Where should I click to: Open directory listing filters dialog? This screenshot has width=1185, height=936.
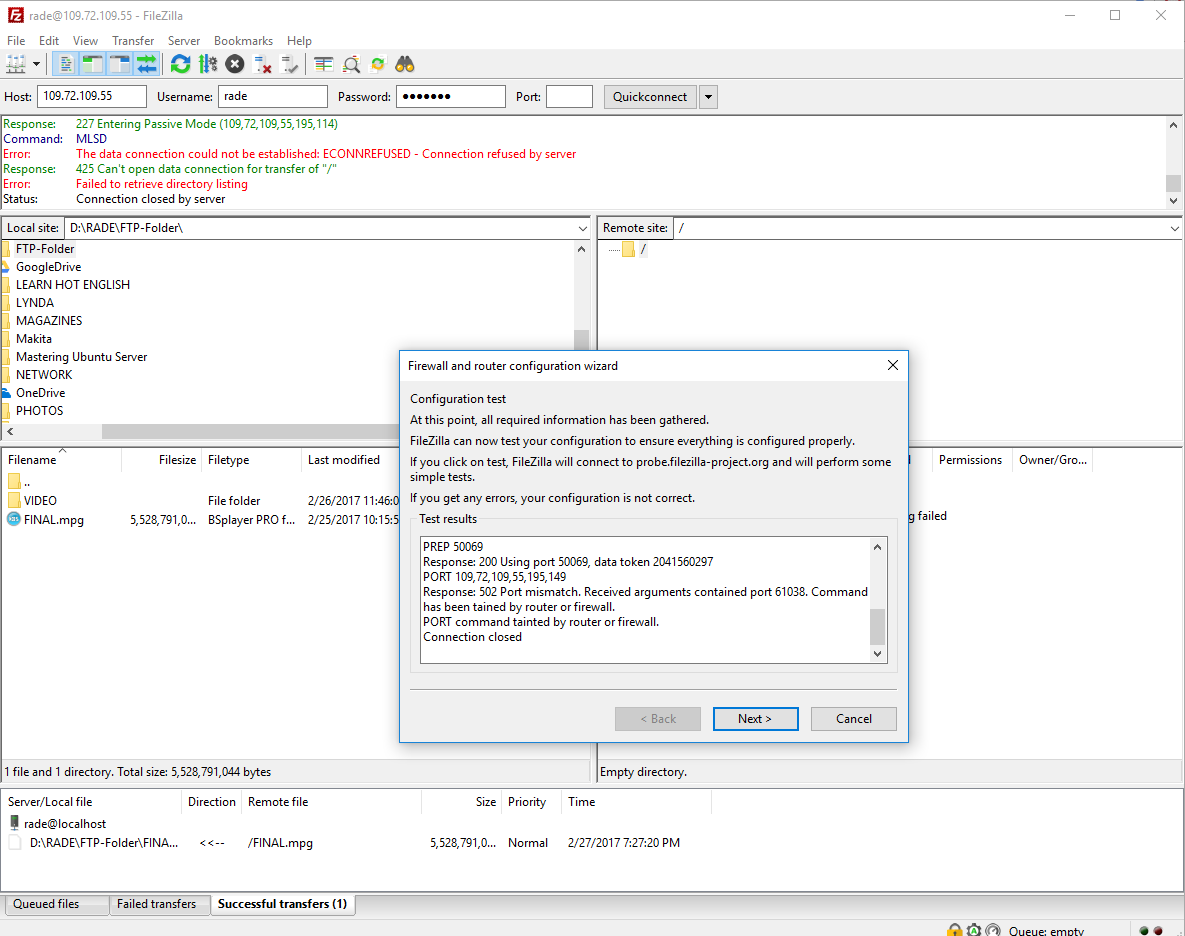pos(323,64)
